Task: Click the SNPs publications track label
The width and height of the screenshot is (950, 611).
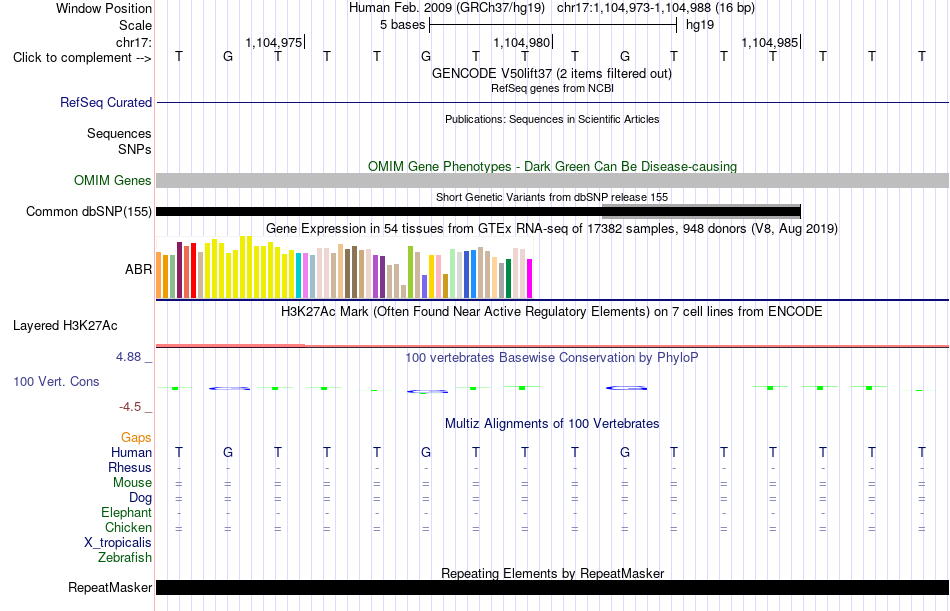Action: [x=135, y=149]
